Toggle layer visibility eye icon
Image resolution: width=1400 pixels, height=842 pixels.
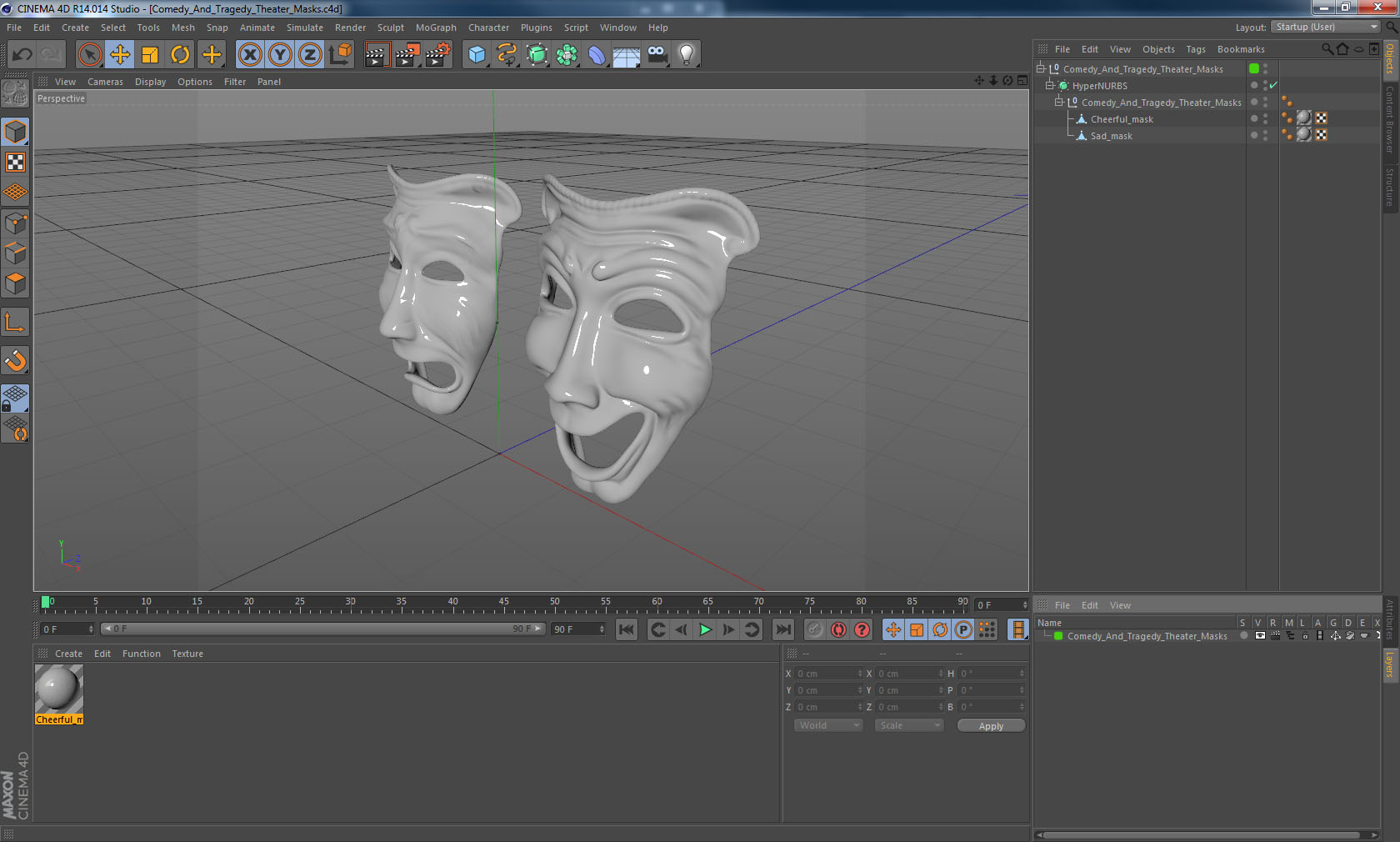[1260, 636]
